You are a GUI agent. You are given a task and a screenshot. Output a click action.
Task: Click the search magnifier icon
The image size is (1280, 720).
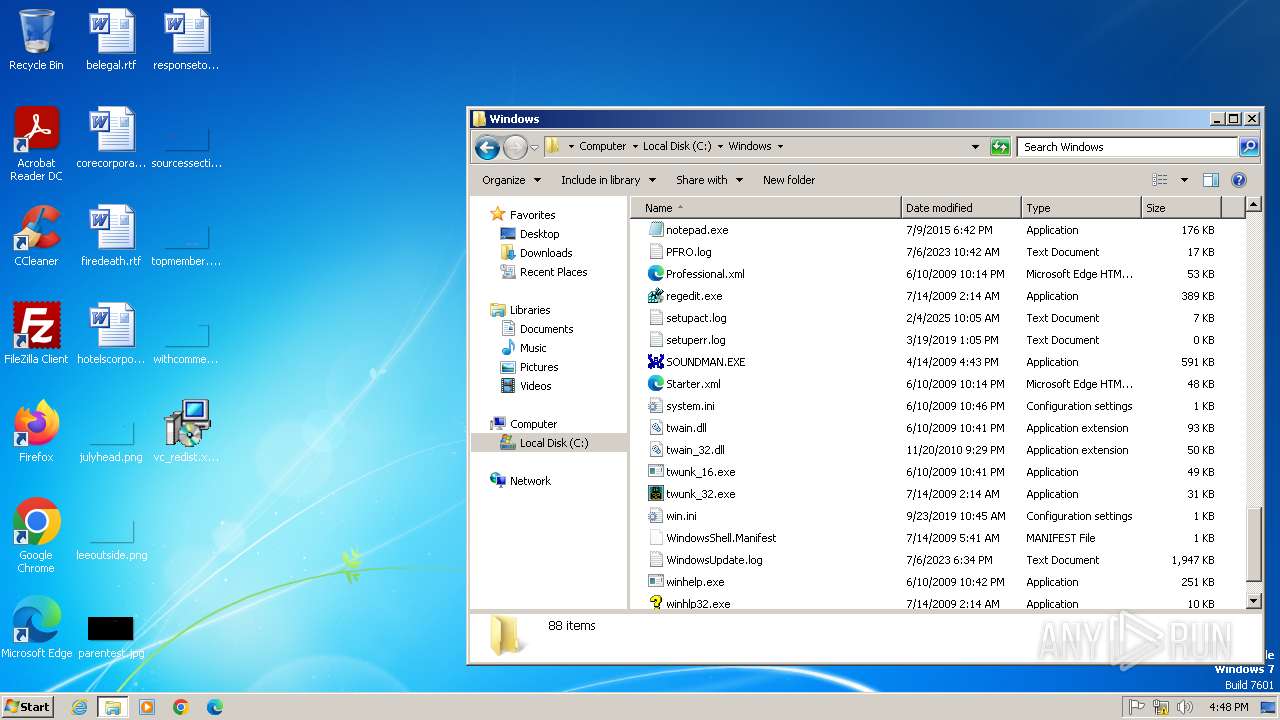click(1249, 147)
